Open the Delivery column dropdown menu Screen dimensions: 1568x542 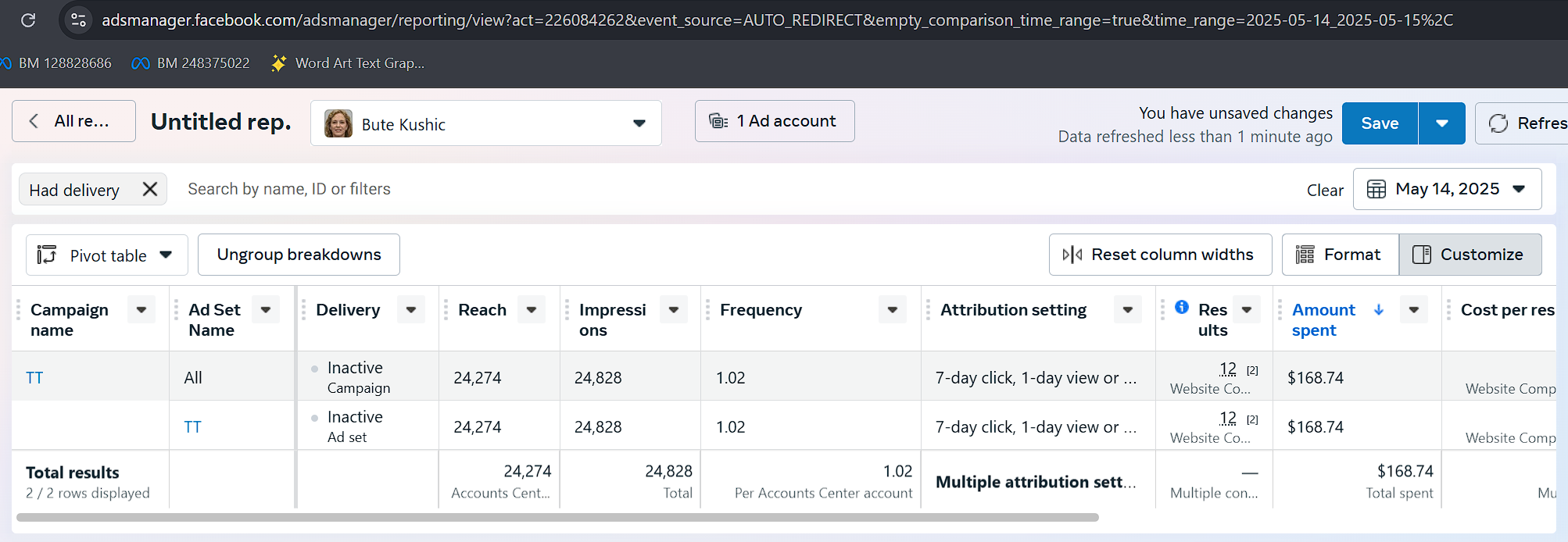[x=411, y=310]
